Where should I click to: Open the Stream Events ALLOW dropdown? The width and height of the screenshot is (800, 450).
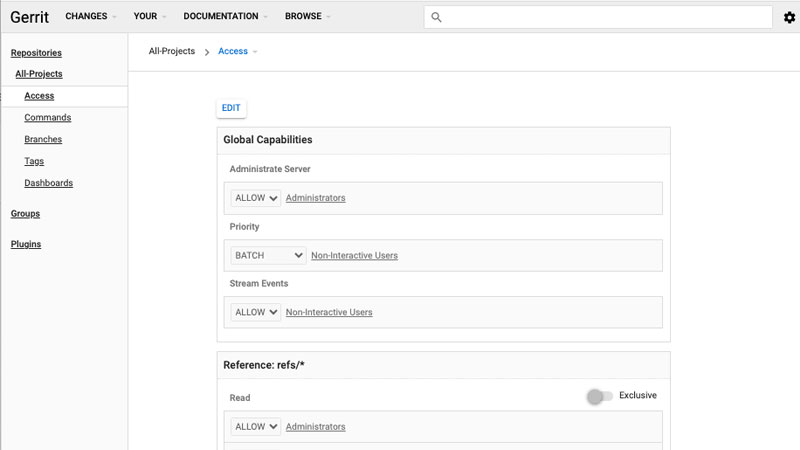click(x=256, y=312)
